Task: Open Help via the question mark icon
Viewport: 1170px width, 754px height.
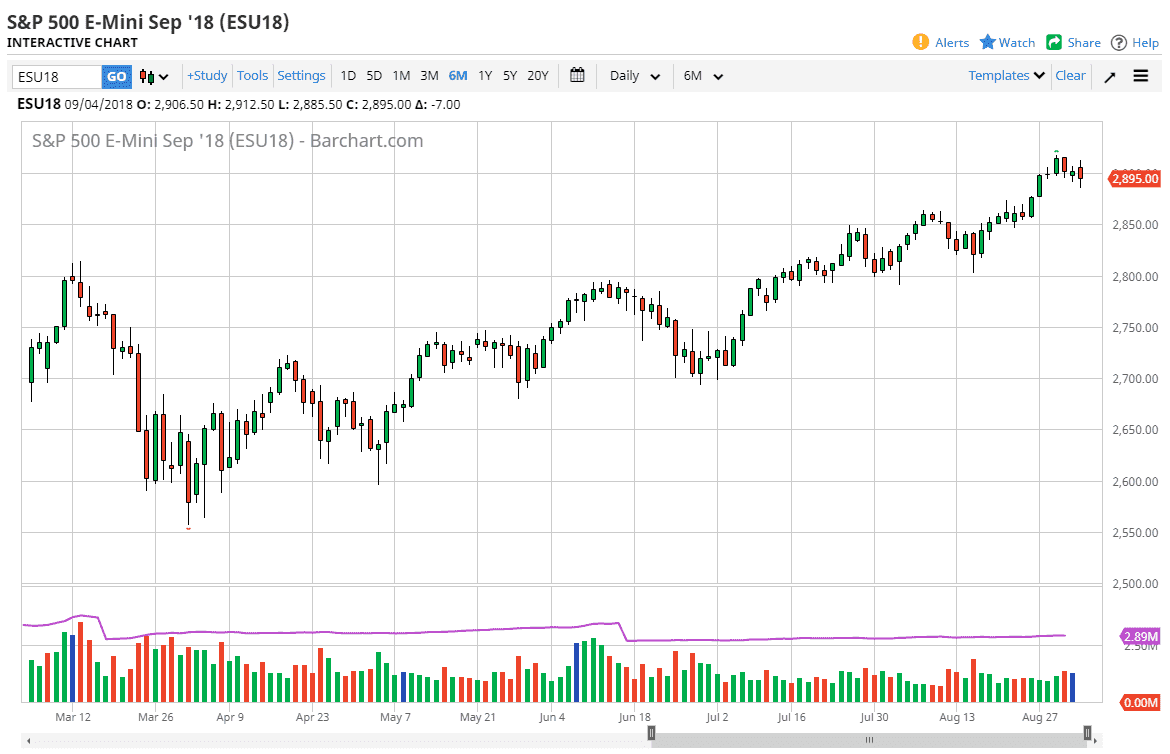Action: click(x=1118, y=42)
